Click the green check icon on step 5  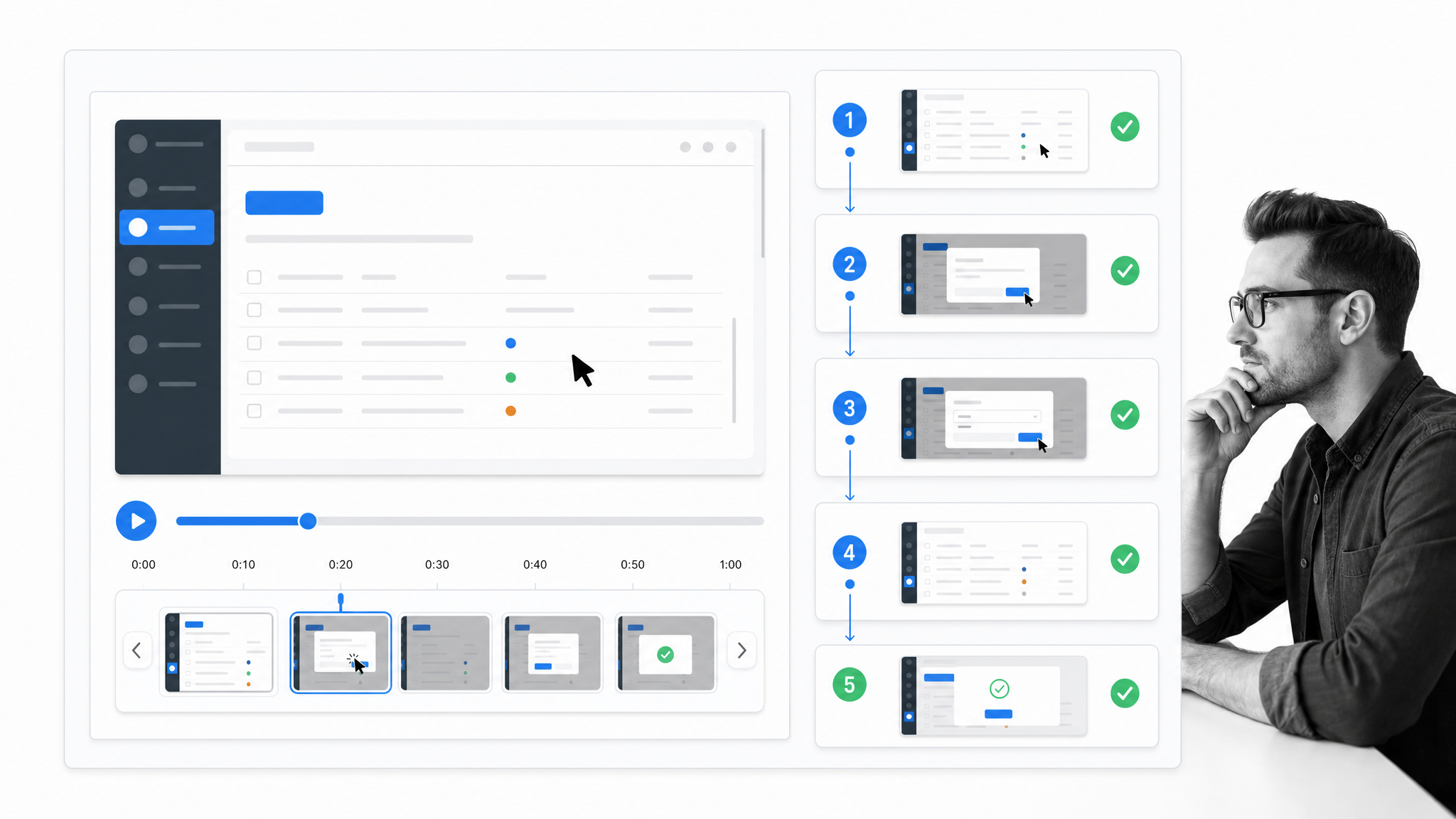[1125, 693]
